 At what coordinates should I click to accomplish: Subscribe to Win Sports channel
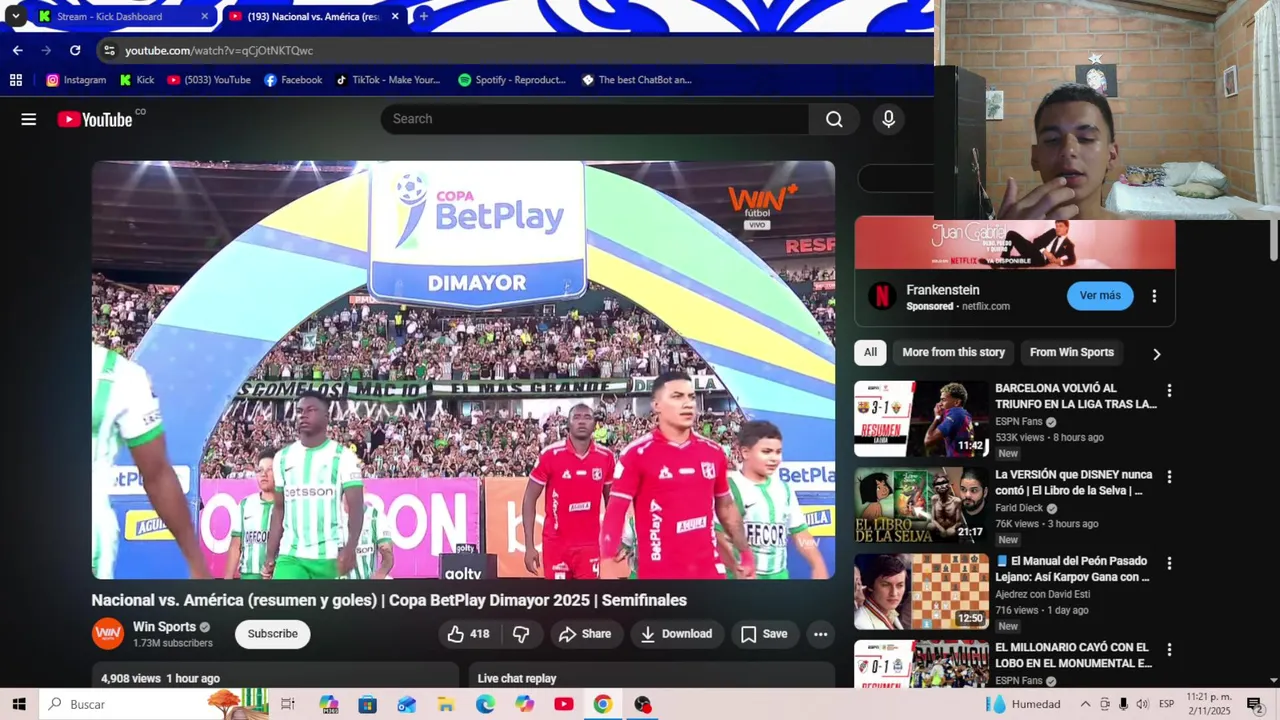(x=273, y=634)
